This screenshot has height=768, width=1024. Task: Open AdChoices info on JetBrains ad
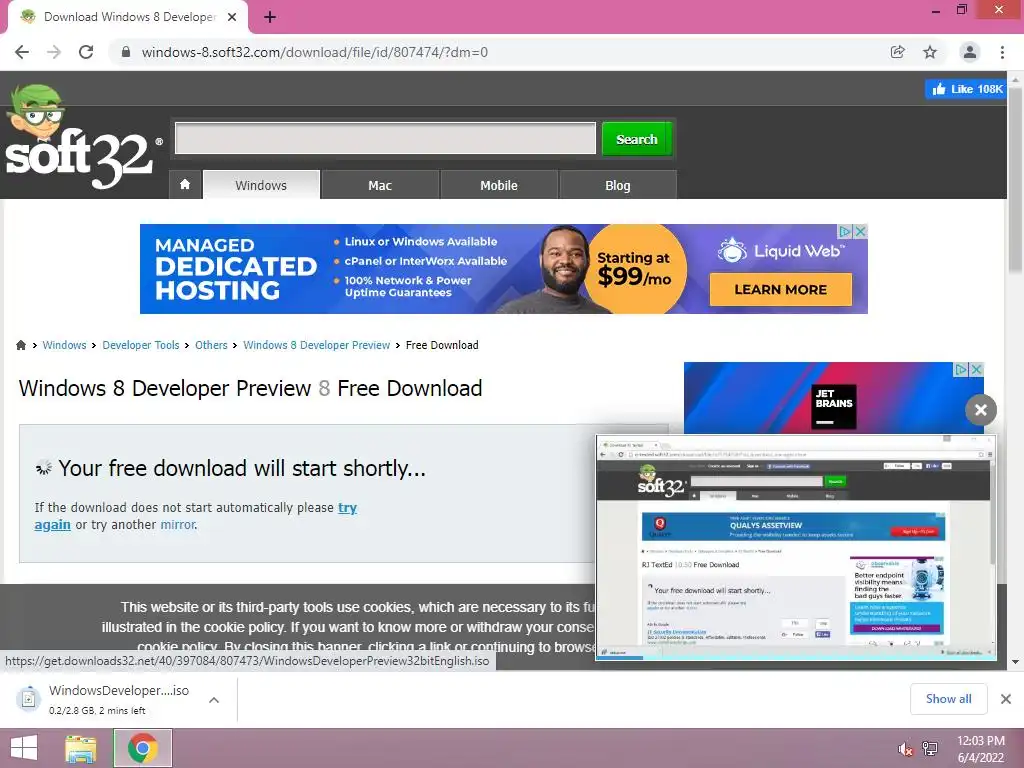point(961,370)
